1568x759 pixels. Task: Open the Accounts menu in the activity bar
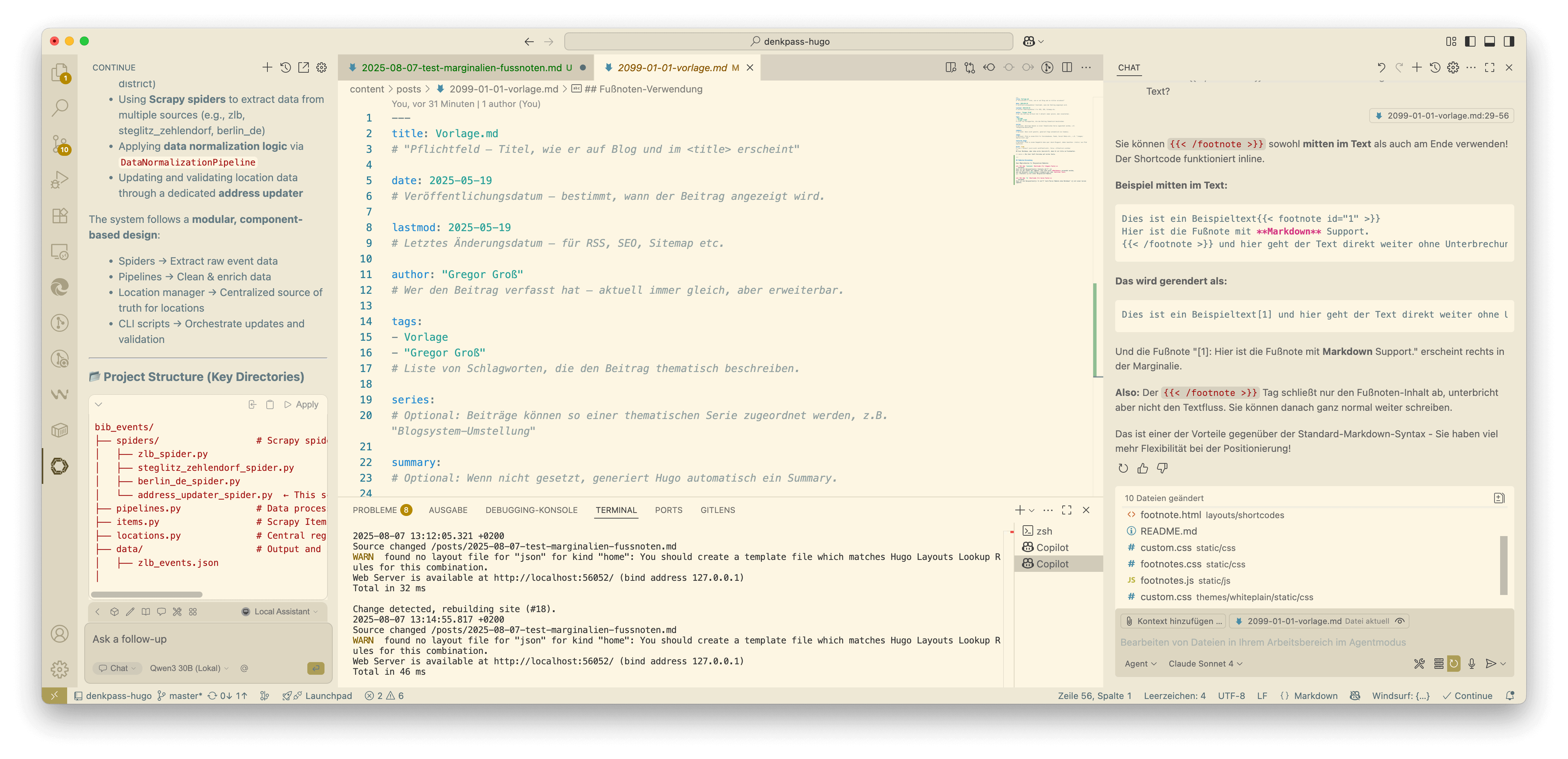(60, 634)
